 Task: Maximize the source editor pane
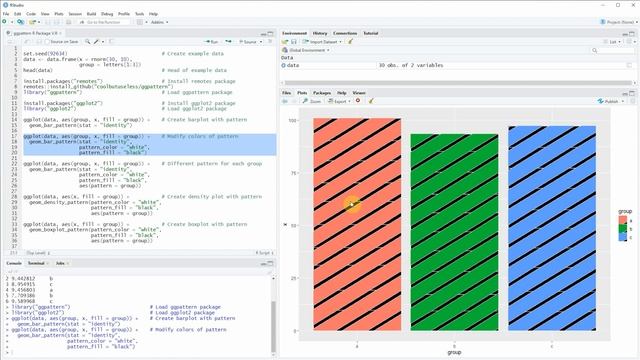coord(271,33)
